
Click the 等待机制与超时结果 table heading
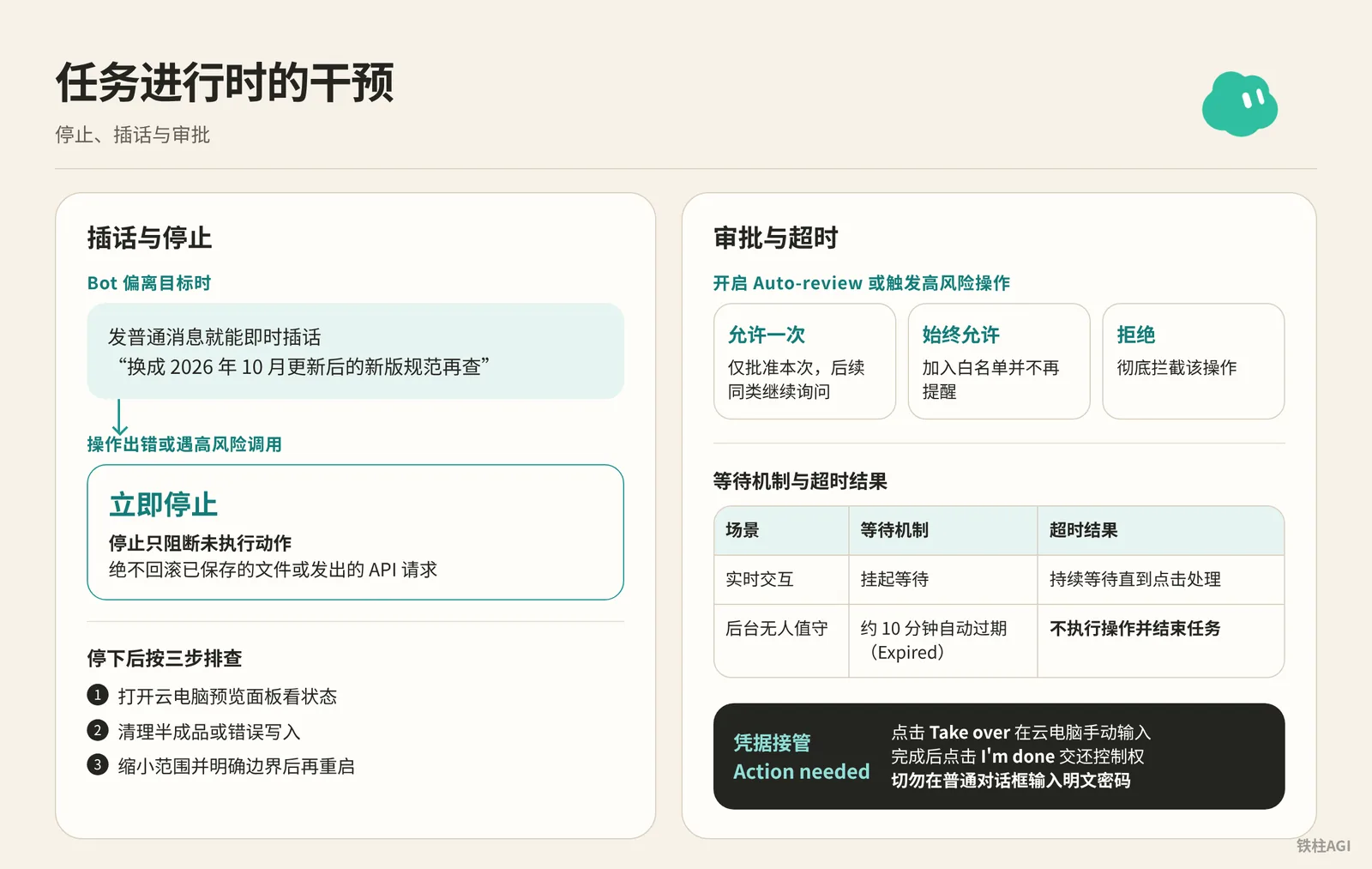coord(800,481)
